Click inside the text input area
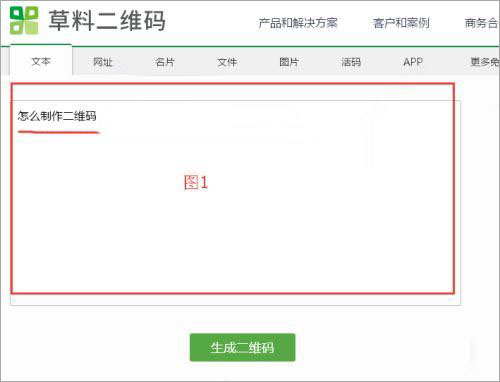Screen dimensions: 500x382 (236, 203)
